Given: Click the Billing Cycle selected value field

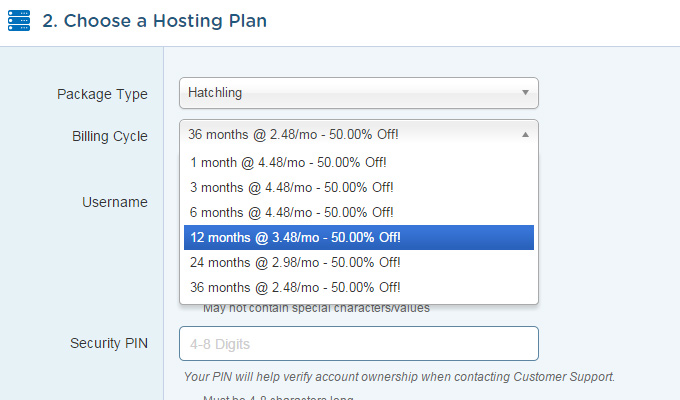Looking at the screenshot, I should 359,134.
